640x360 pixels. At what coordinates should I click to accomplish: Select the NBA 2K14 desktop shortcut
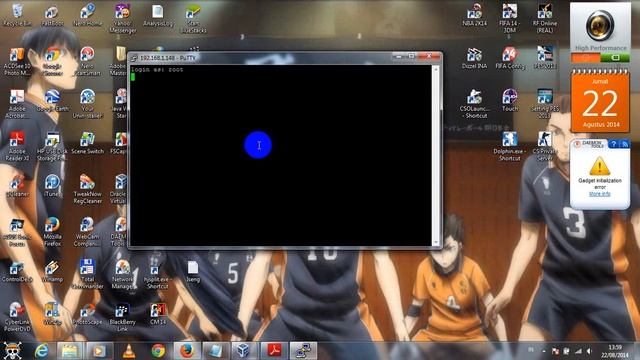click(x=474, y=16)
